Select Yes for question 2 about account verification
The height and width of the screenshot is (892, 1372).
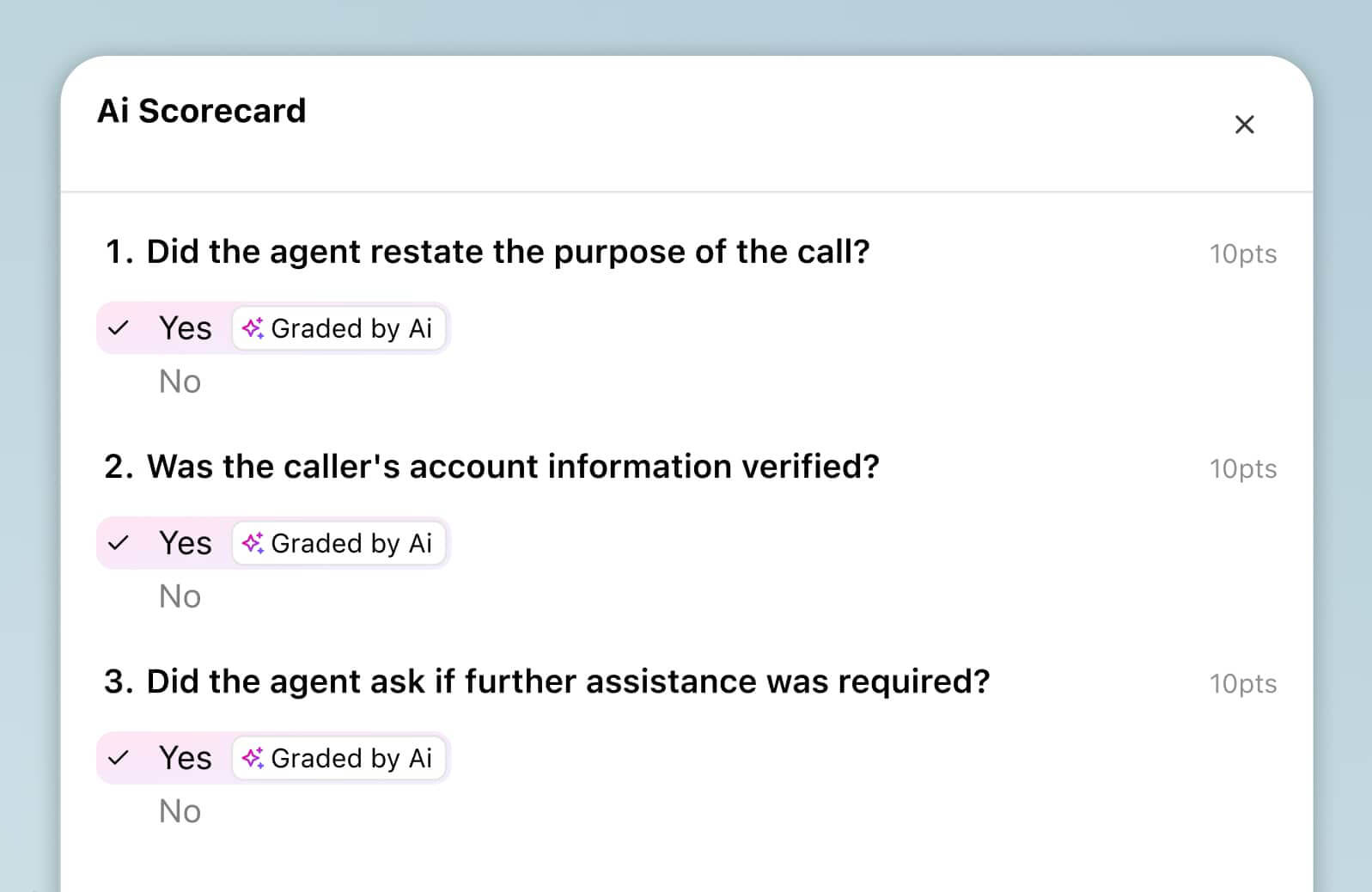pyautogui.click(x=186, y=543)
